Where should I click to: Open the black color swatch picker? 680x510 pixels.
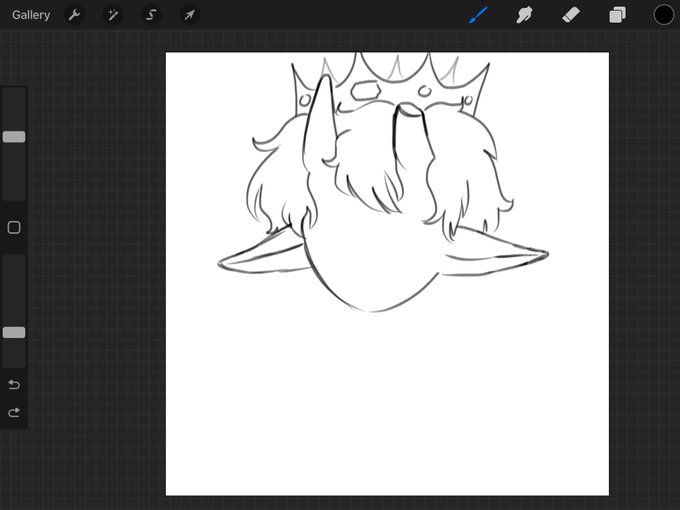[x=664, y=15]
